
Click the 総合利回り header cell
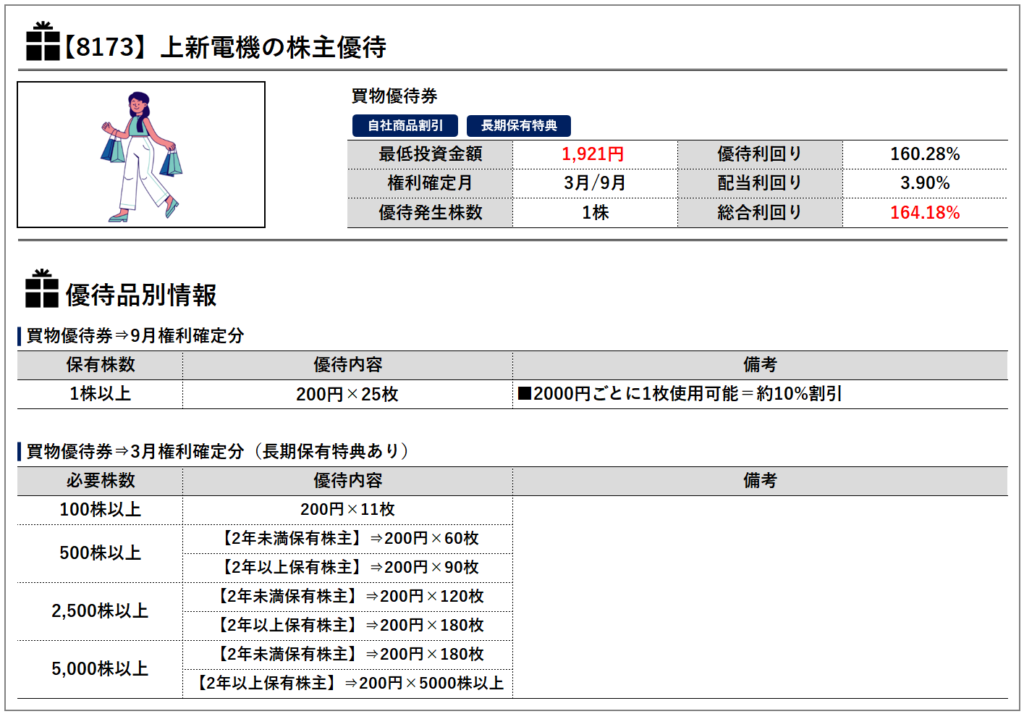pyautogui.click(x=760, y=212)
